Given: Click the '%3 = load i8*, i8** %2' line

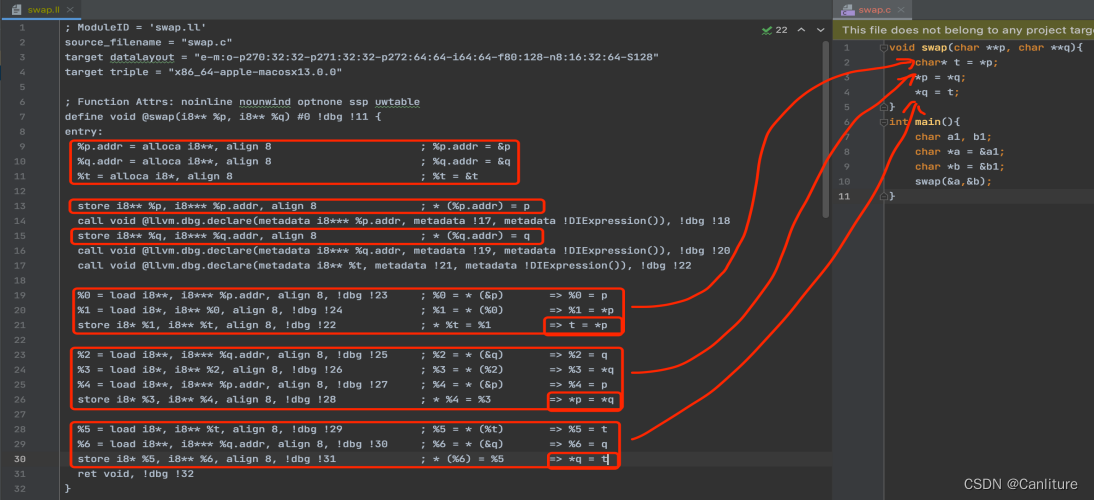Looking at the screenshot, I should (209, 369).
